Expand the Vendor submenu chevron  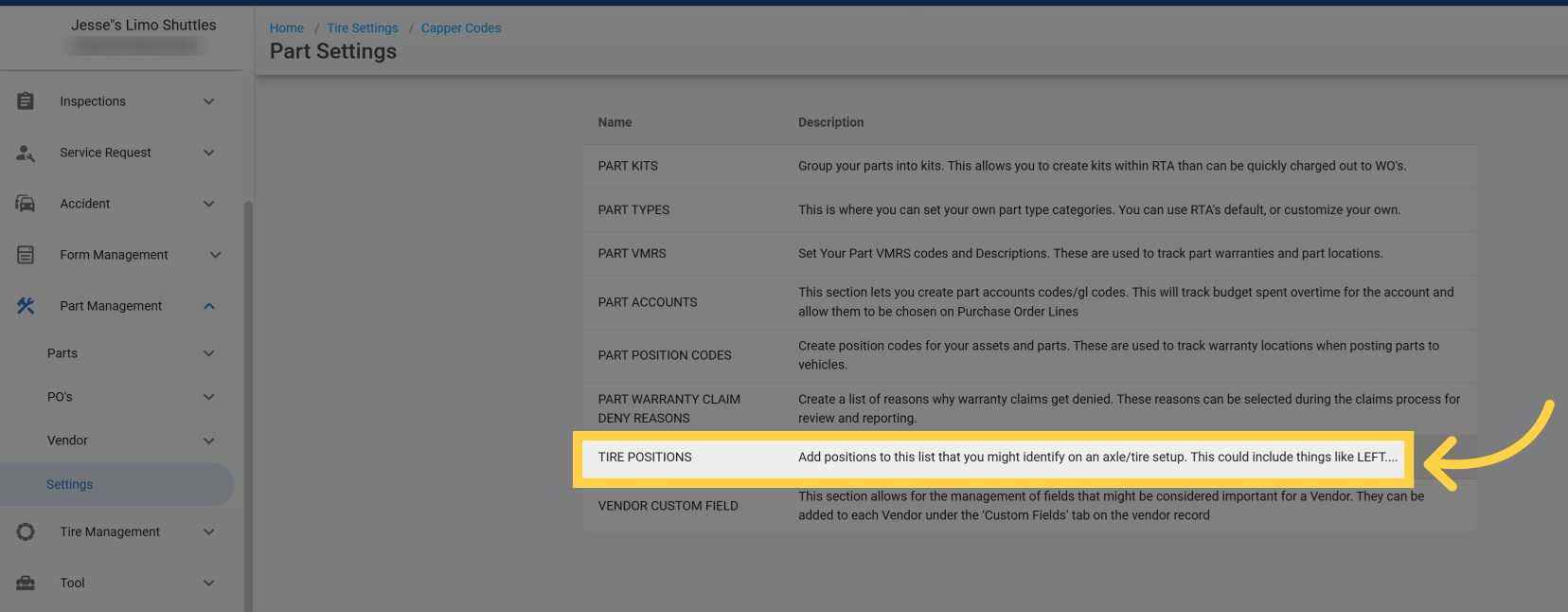(x=209, y=441)
